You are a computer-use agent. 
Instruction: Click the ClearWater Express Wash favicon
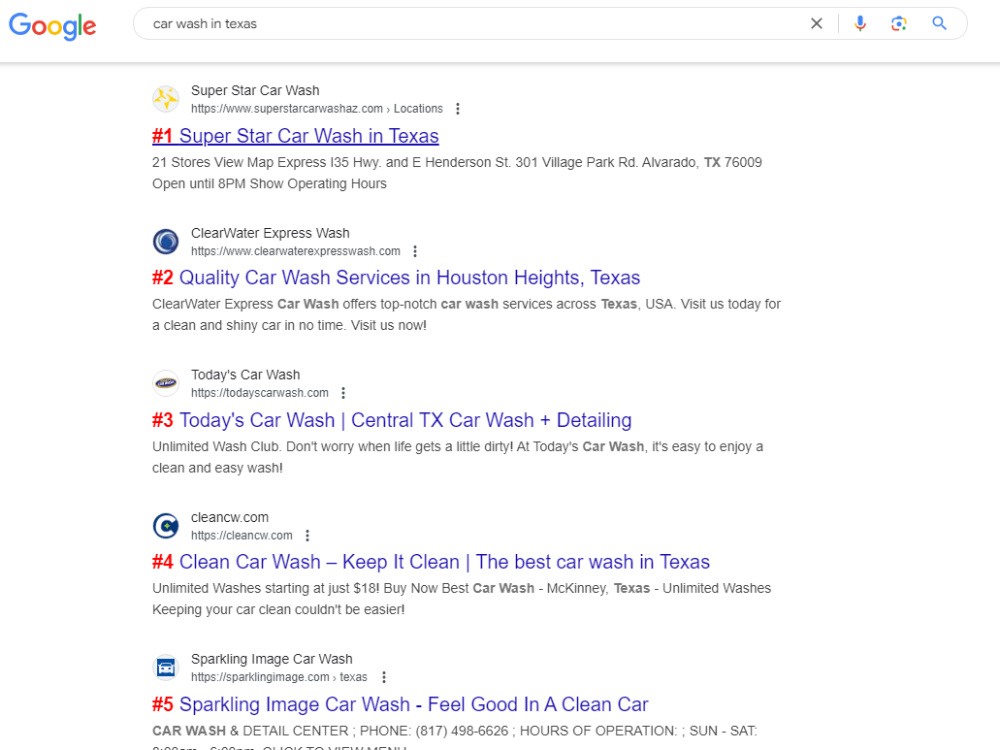pyautogui.click(x=166, y=241)
